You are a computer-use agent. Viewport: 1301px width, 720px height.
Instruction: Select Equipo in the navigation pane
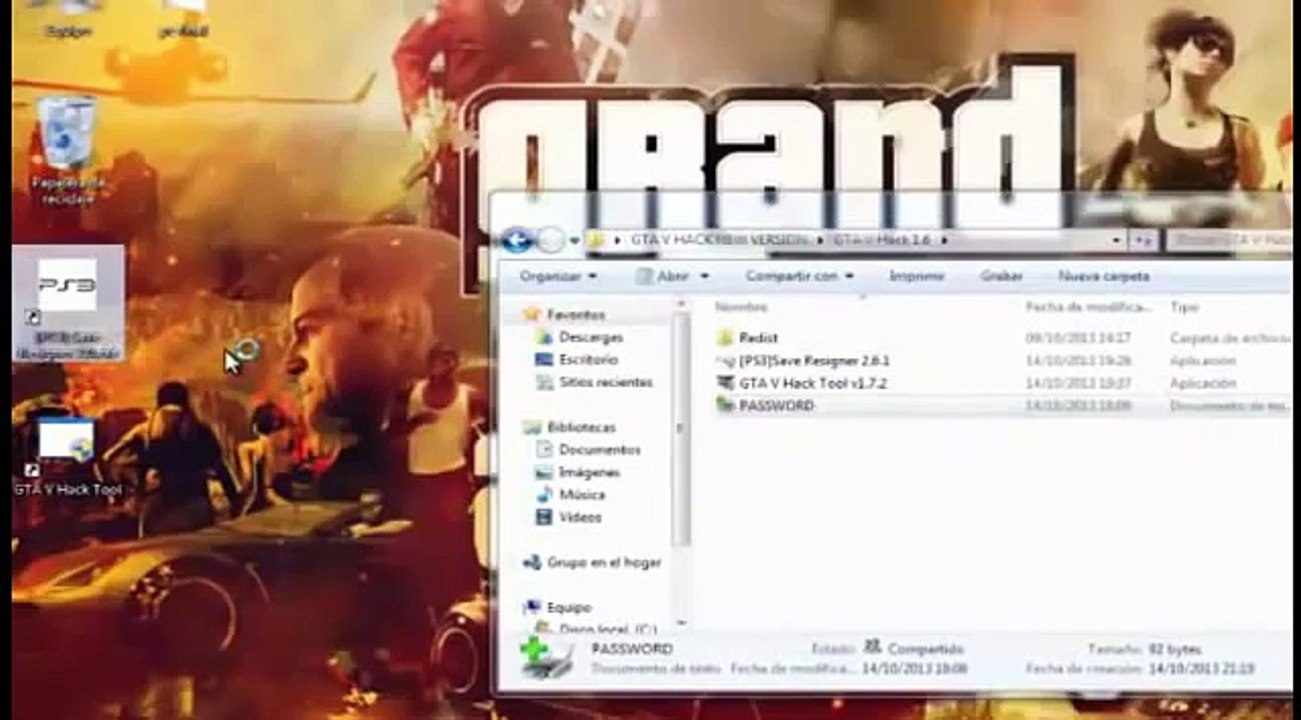[x=569, y=608]
